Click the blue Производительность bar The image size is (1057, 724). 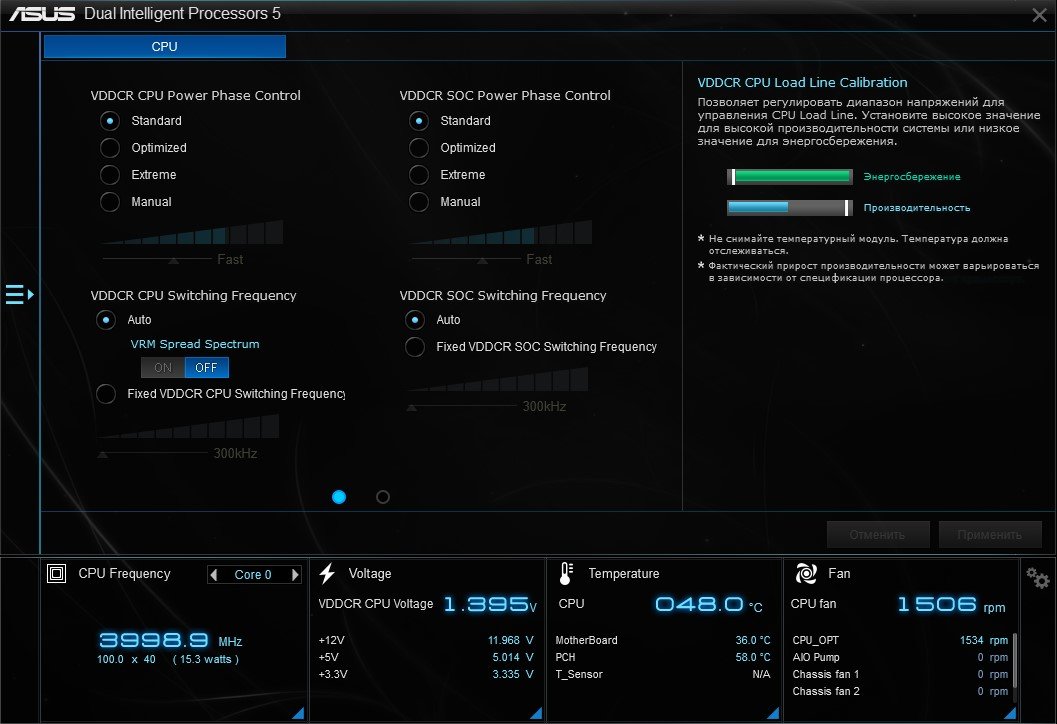[x=790, y=208]
